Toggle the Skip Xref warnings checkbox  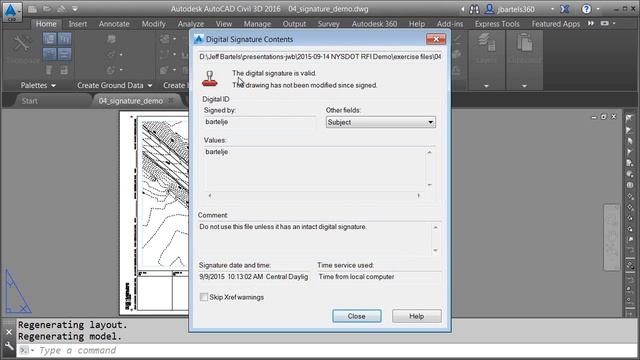click(204, 297)
